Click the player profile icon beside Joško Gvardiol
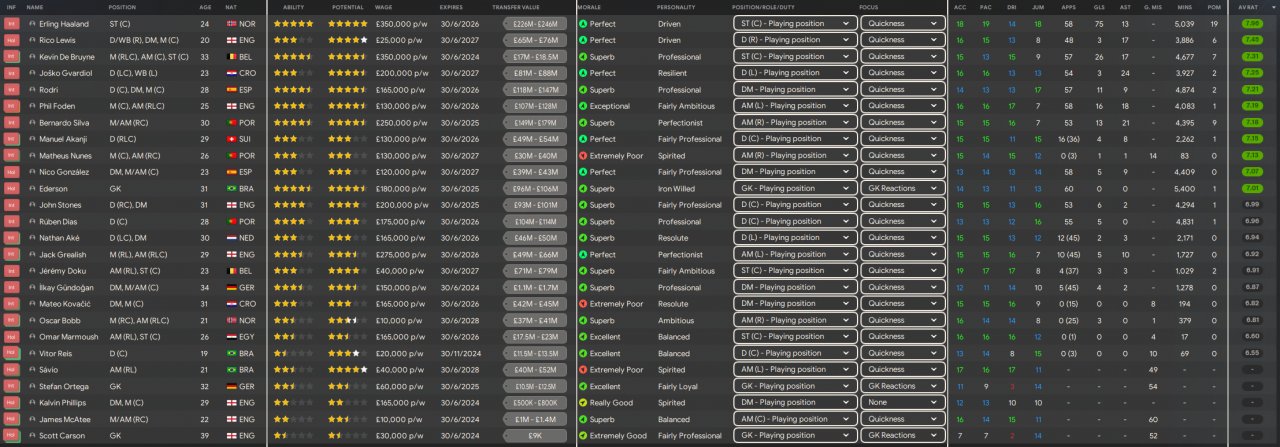 (x=31, y=72)
